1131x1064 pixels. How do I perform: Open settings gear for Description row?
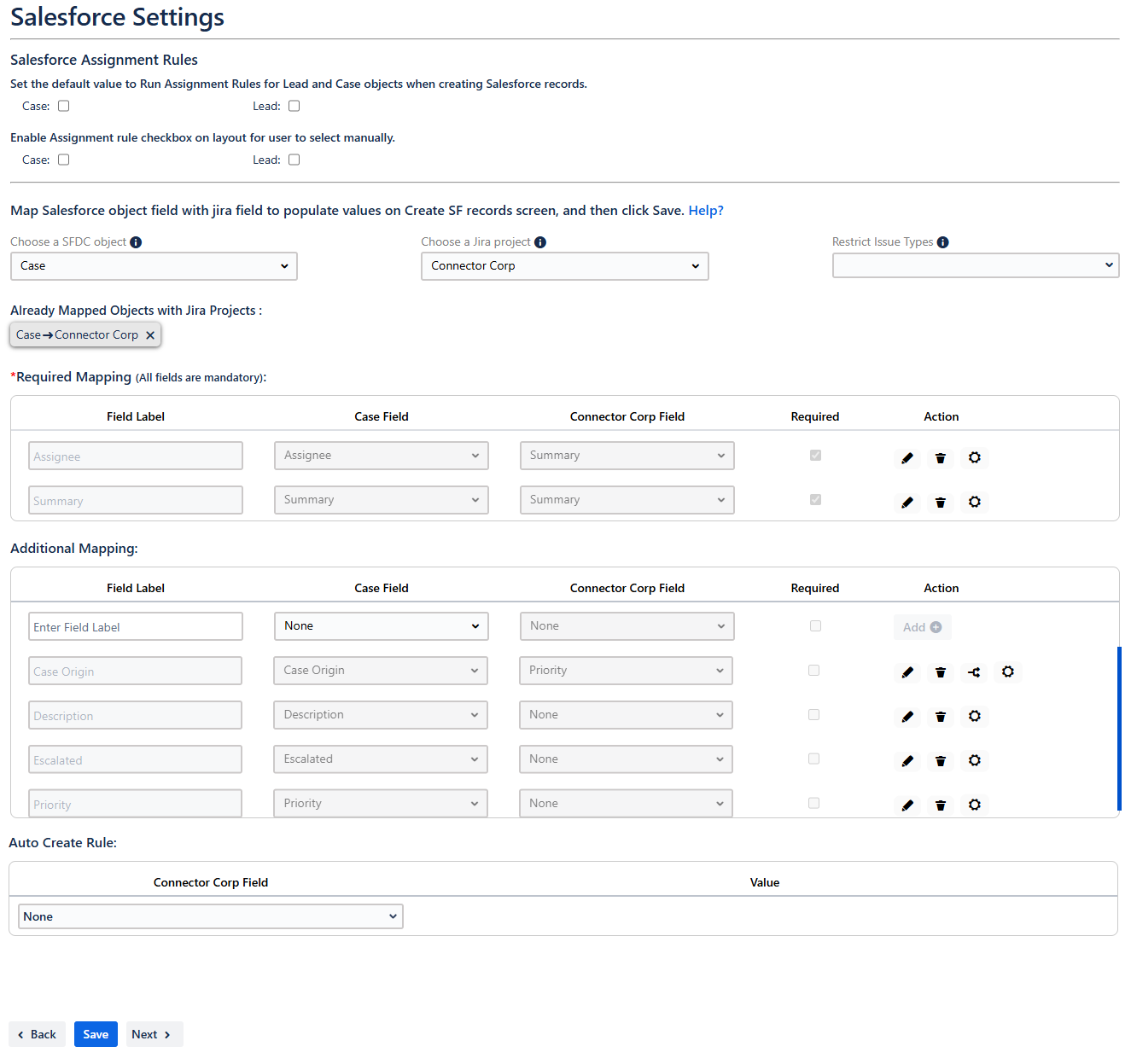(x=975, y=717)
